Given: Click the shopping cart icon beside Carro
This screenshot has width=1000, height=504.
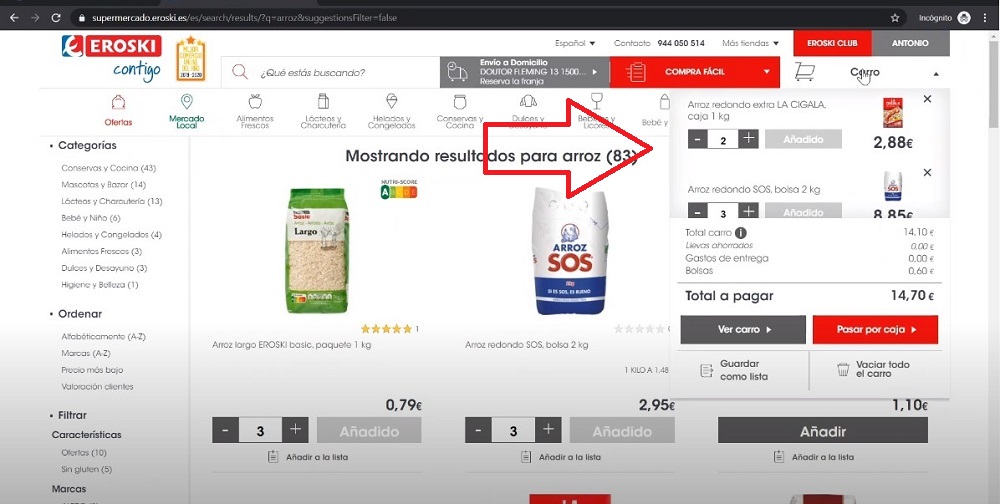Looking at the screenshot, I should pos(804,72).
